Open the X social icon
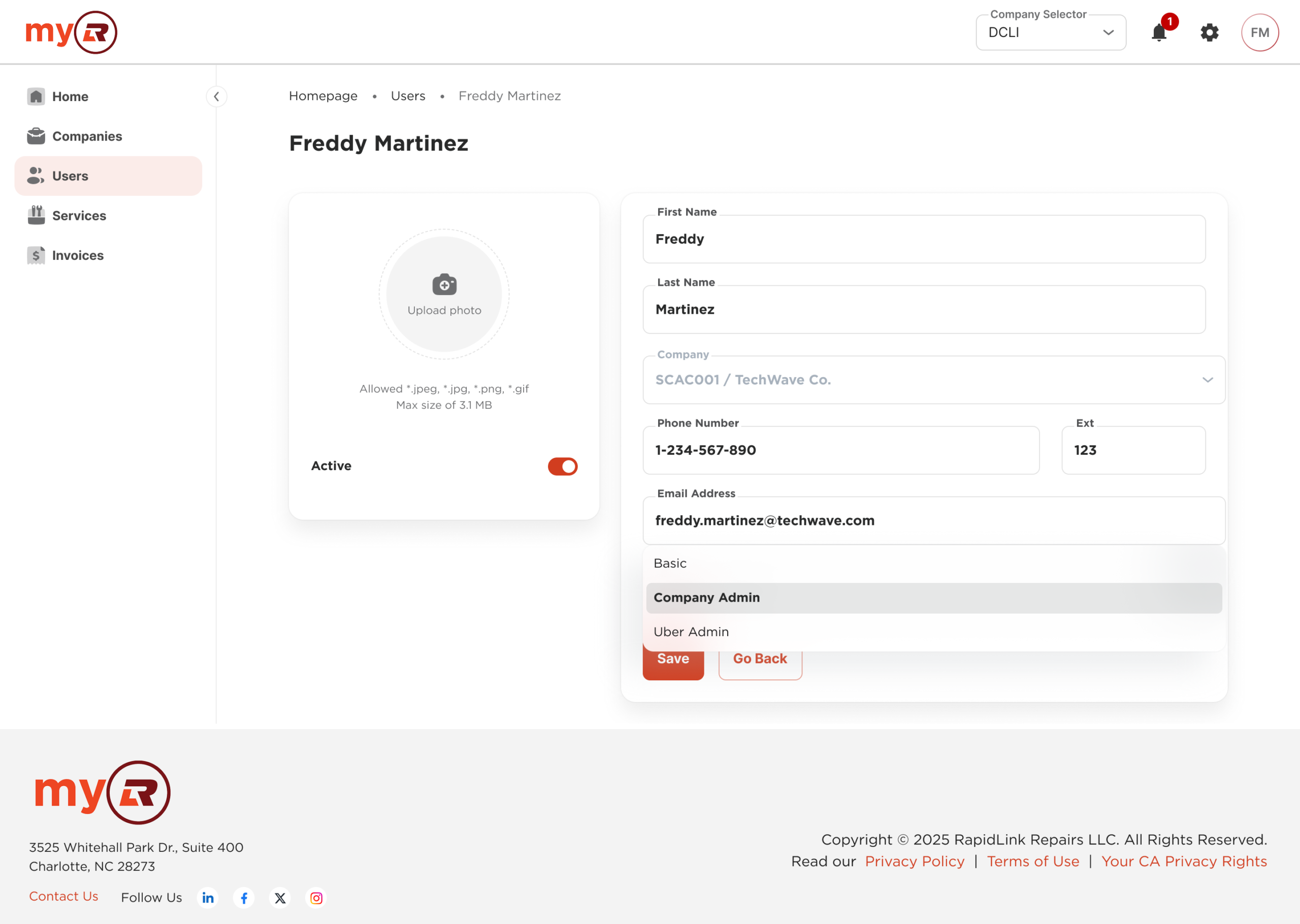The height and width of the screenshot is (924, 1300). tap(280, 898)
